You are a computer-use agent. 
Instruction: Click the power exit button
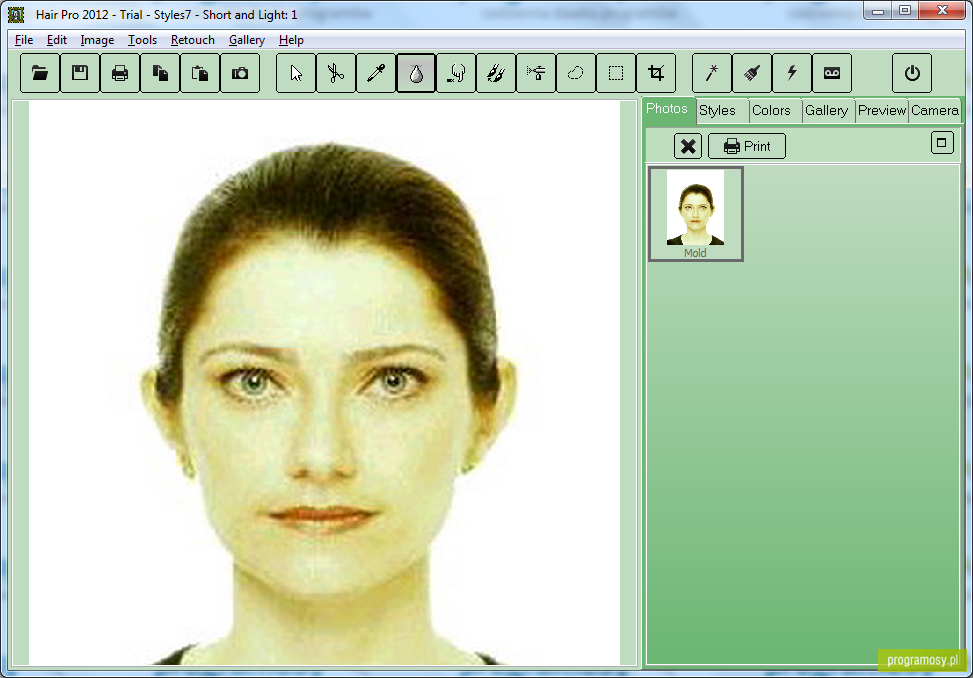click(x=912, y=73)
